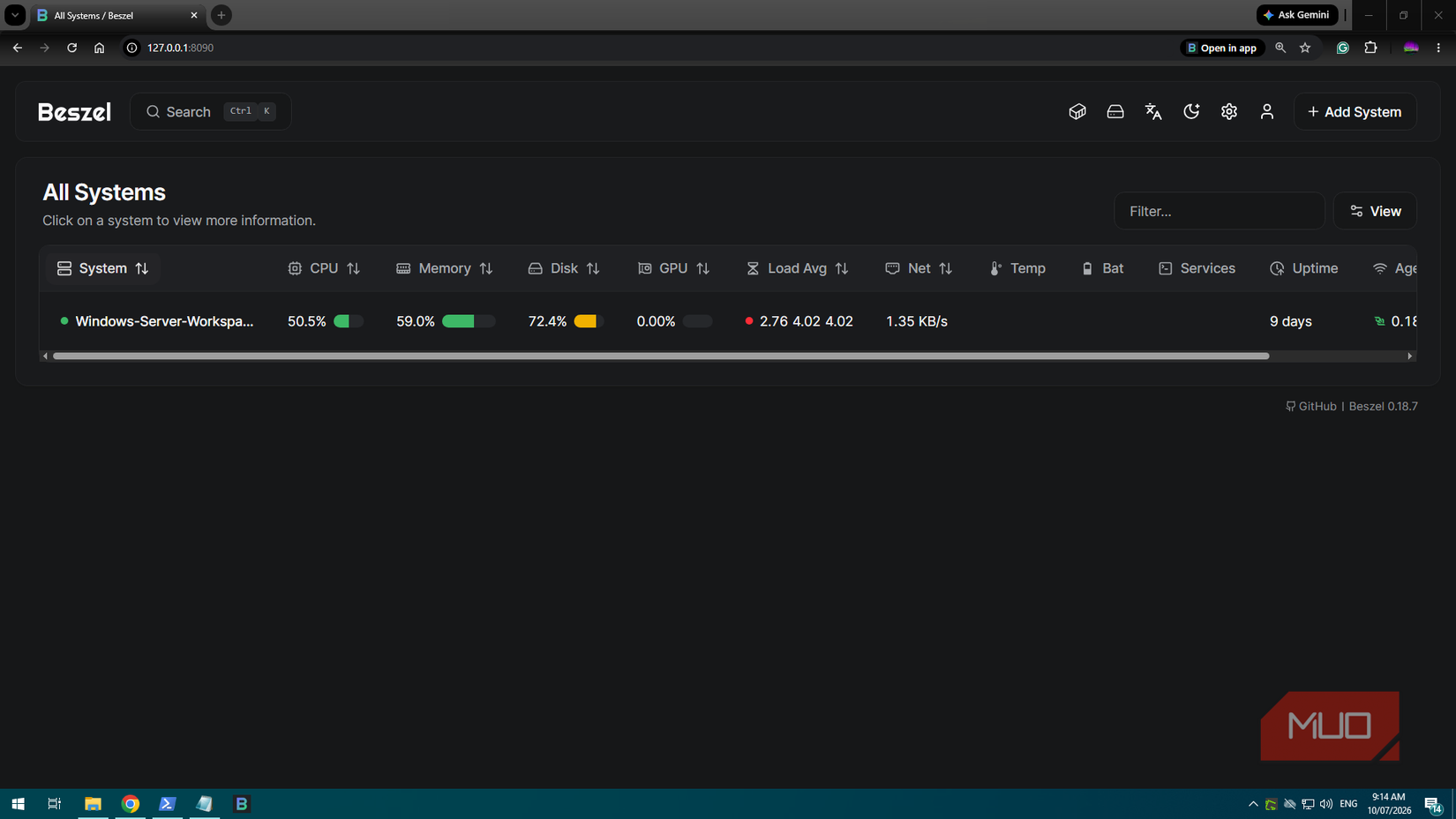This screenshot has height=819, width=1456.
Task: Click the browser back arrow
Action: 18,48
